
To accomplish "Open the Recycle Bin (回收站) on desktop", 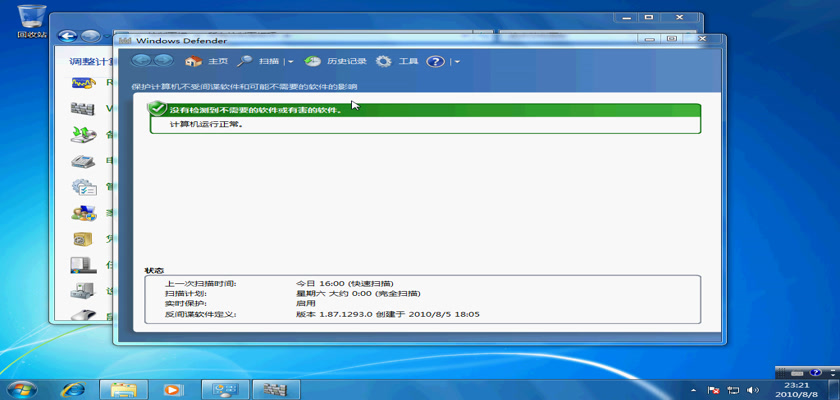I will pos(32,18).
